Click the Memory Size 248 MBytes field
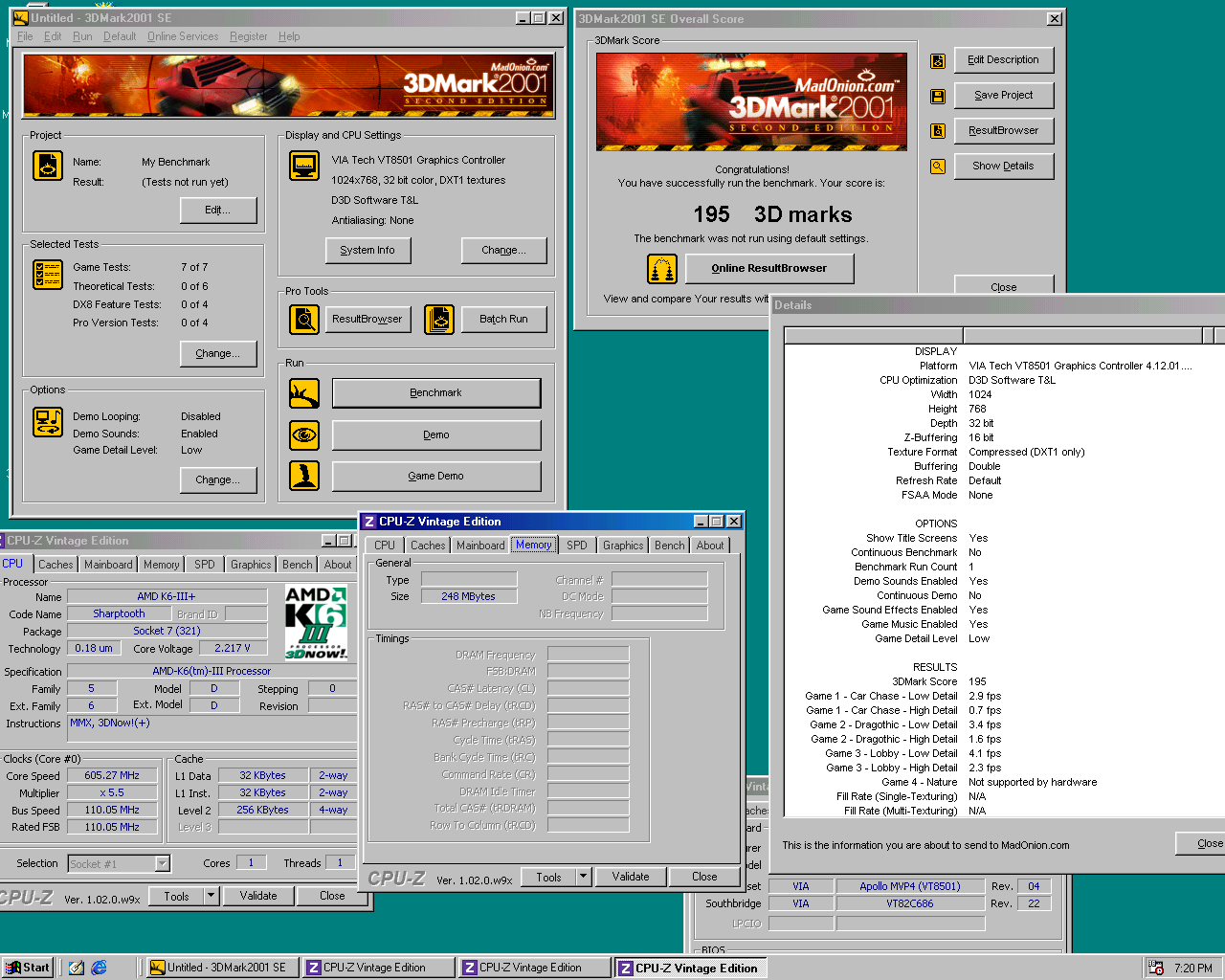1225x980 pixels. 469,596
